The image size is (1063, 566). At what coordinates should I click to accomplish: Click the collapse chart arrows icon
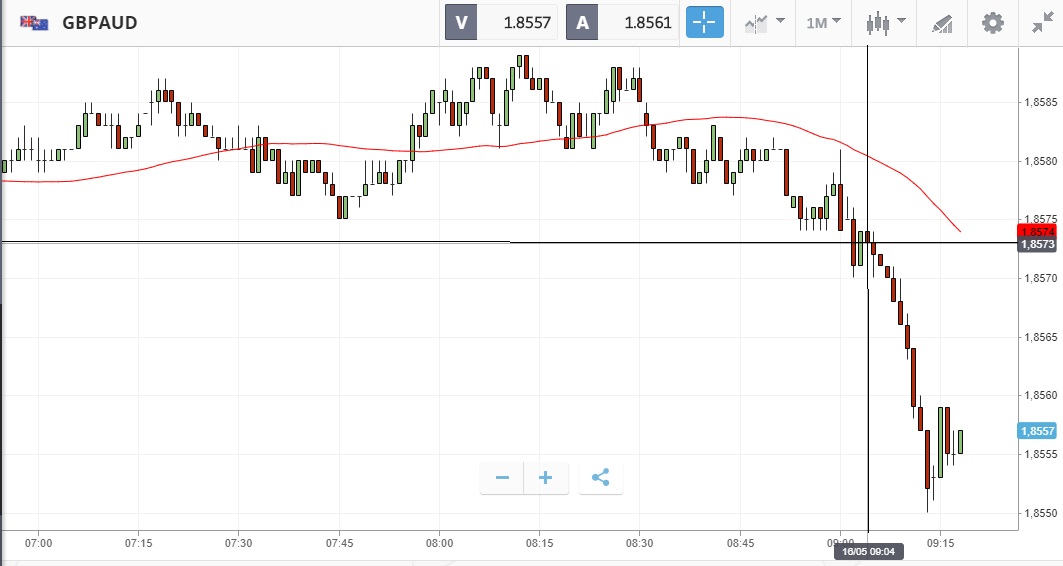tap(1041, 22)
